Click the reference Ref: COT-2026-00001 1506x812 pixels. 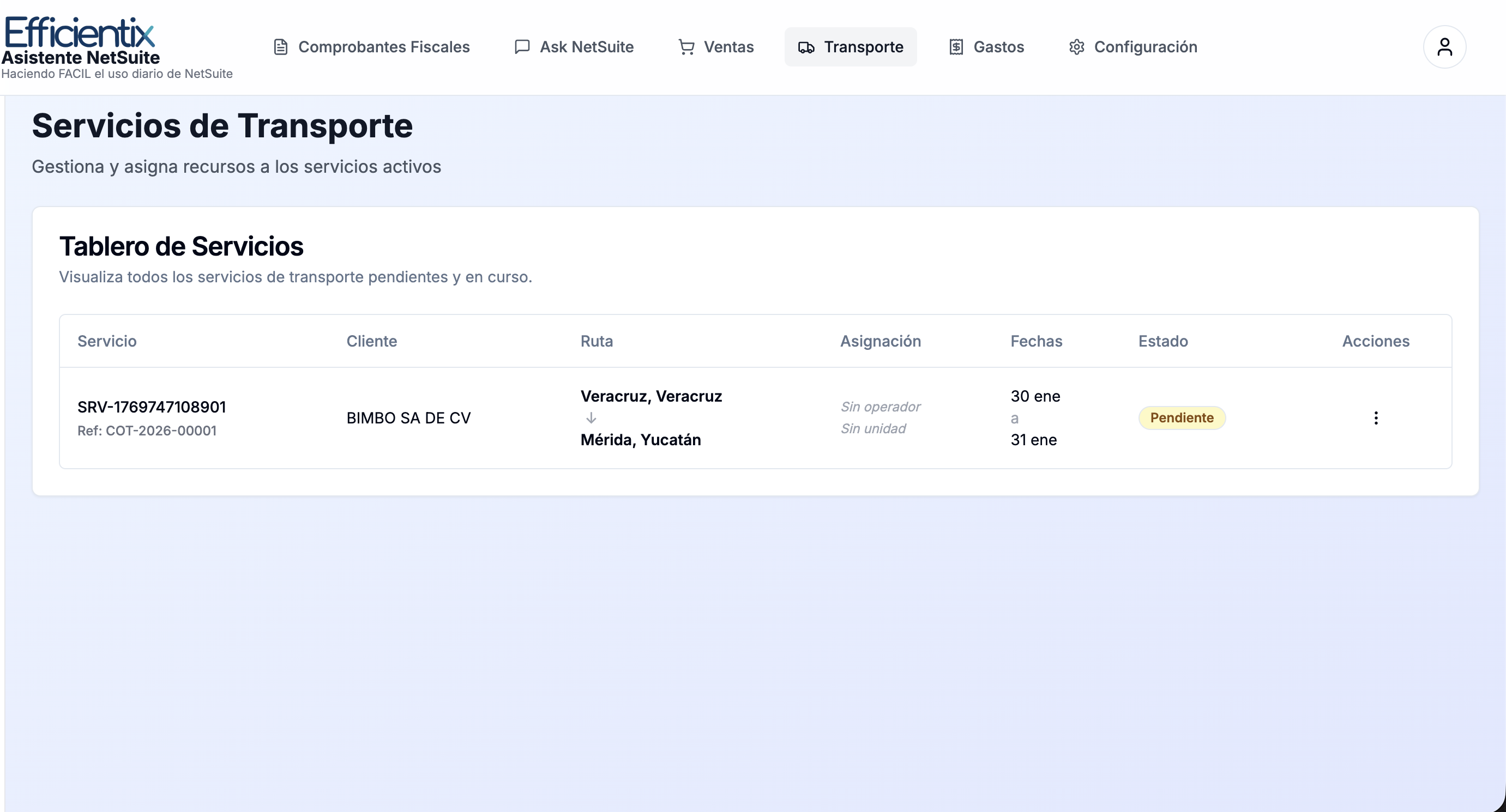pos(147,431)
